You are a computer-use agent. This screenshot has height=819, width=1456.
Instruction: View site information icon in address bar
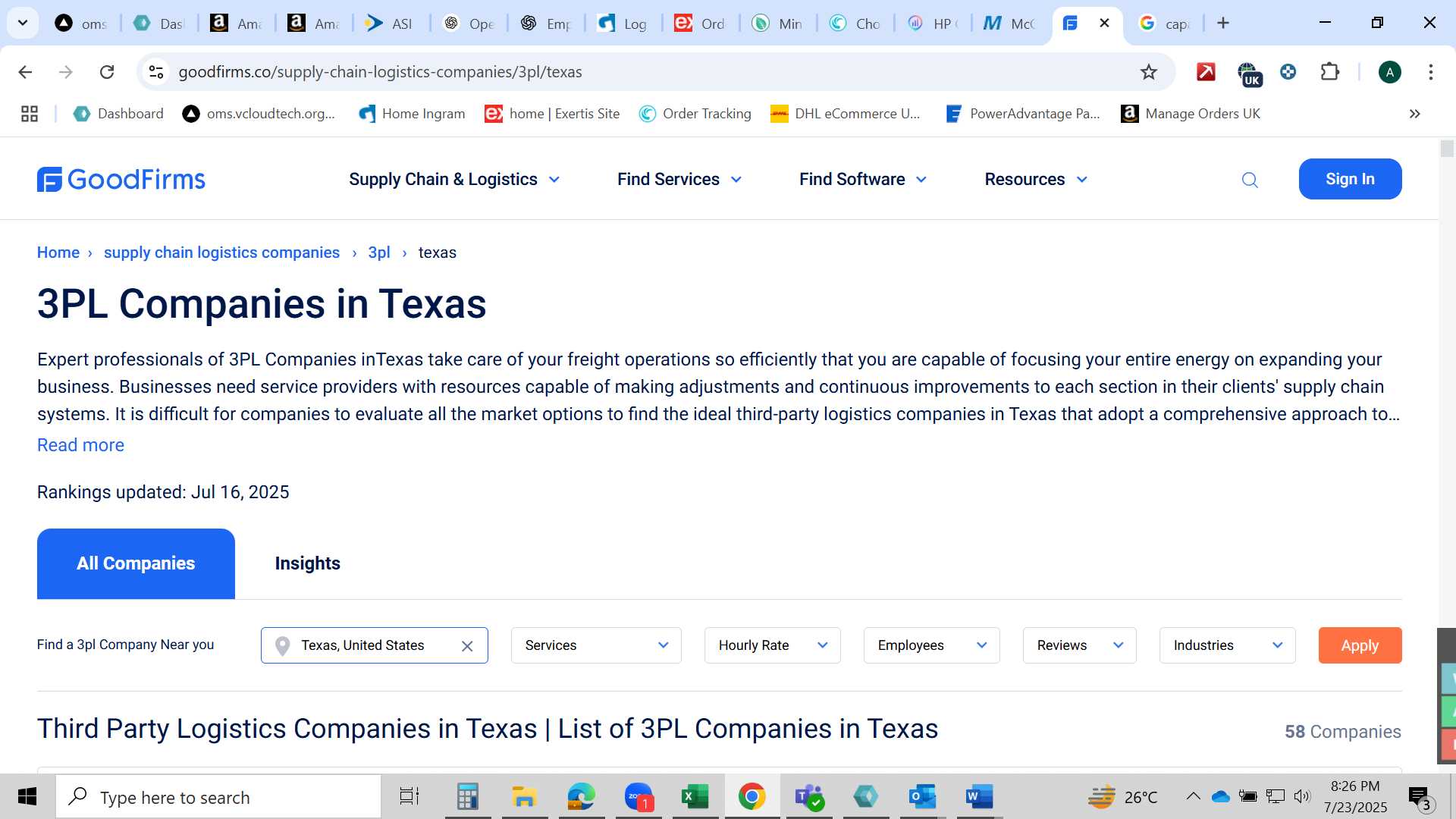click(156, 72)
